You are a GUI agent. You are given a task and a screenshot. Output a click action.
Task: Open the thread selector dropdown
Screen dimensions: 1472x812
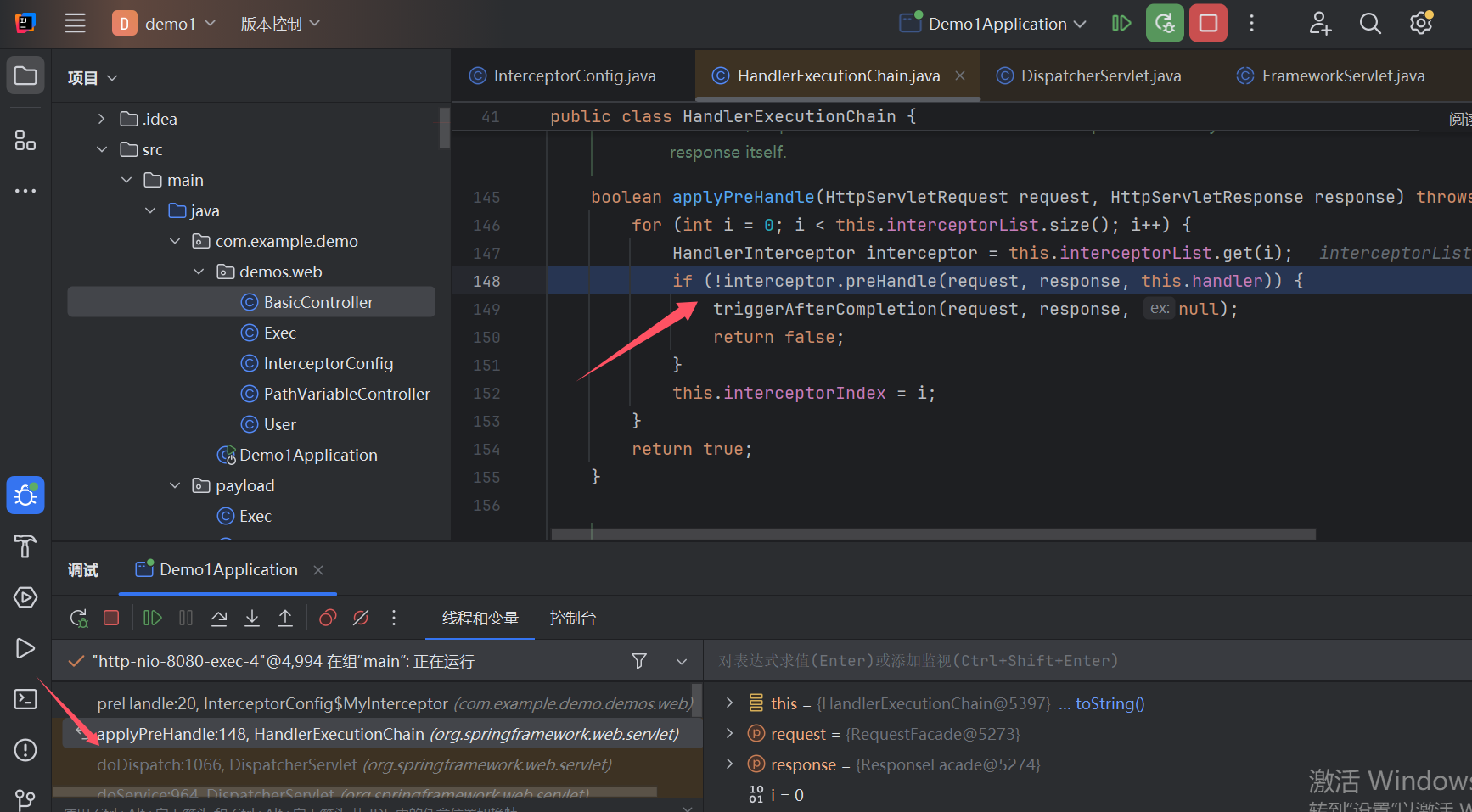pyautogui.click(x=682, y=661)
